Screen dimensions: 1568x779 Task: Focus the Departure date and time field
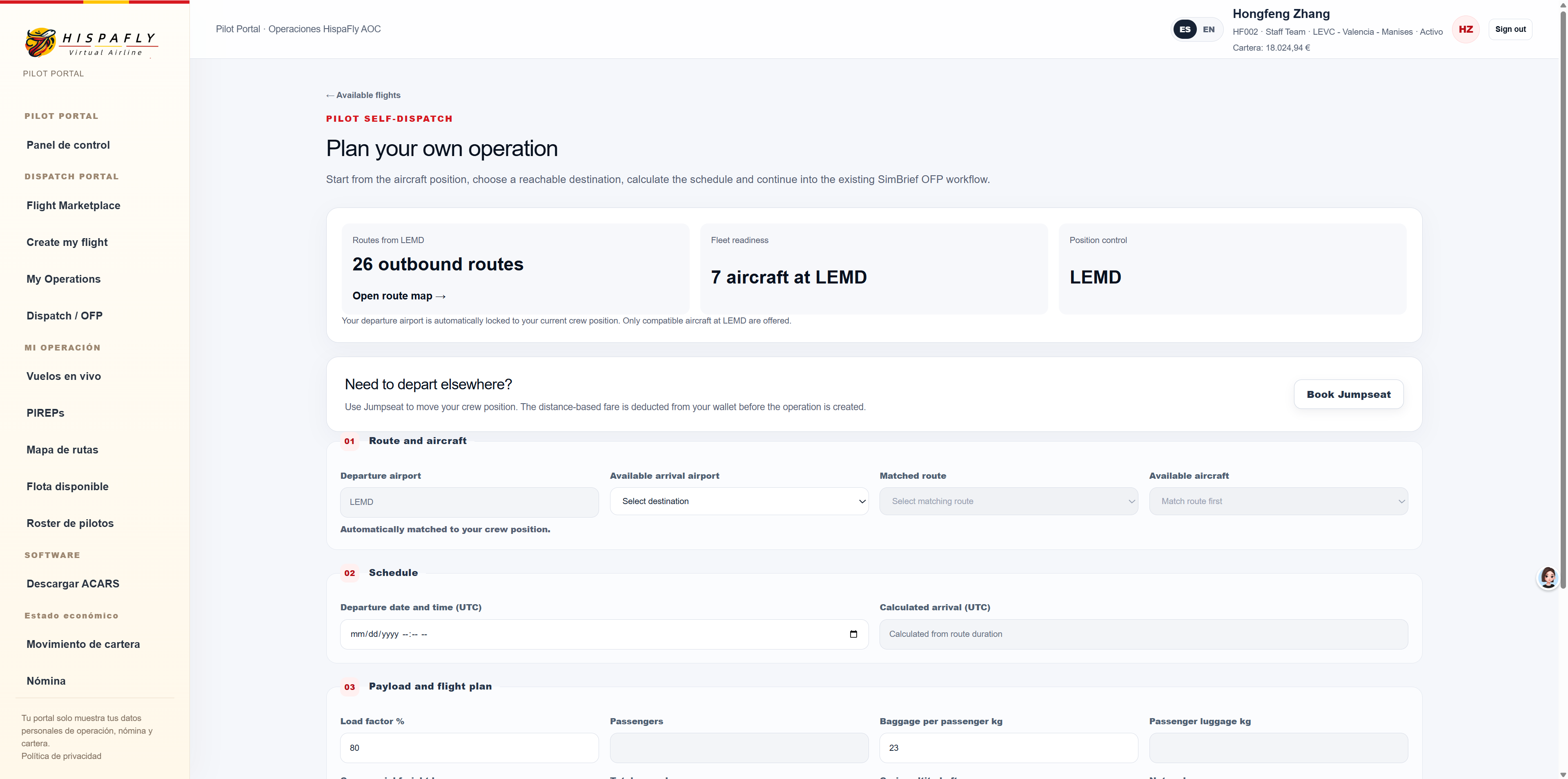pos(604,634)
